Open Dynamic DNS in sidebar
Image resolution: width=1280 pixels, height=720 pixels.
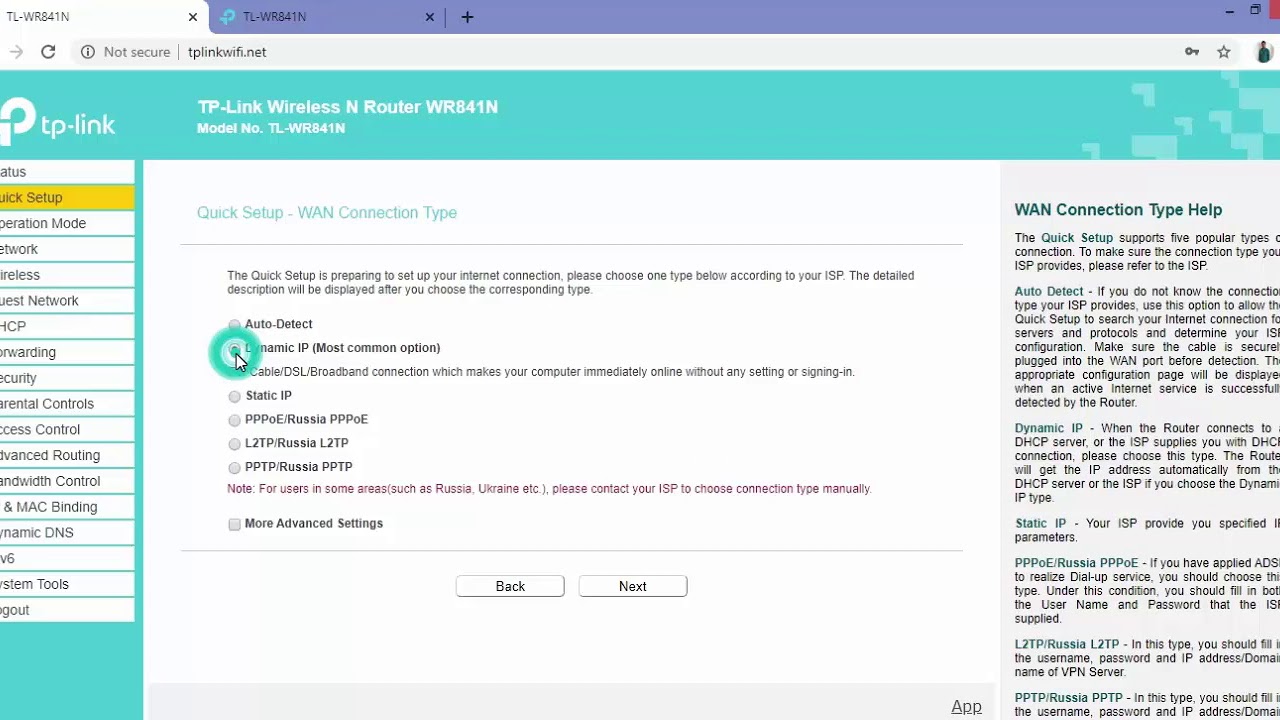67,533
